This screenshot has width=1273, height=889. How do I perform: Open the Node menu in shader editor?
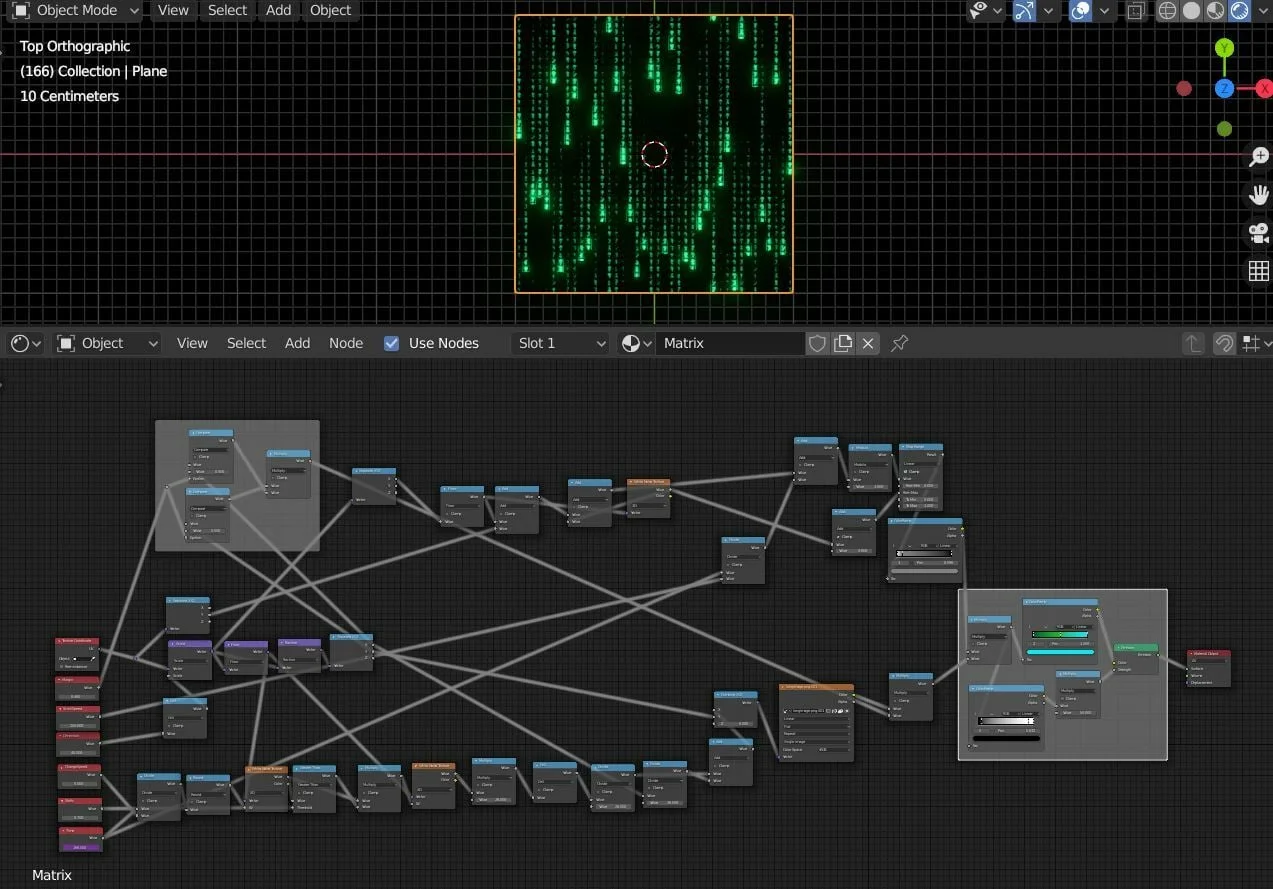(346, 343)
